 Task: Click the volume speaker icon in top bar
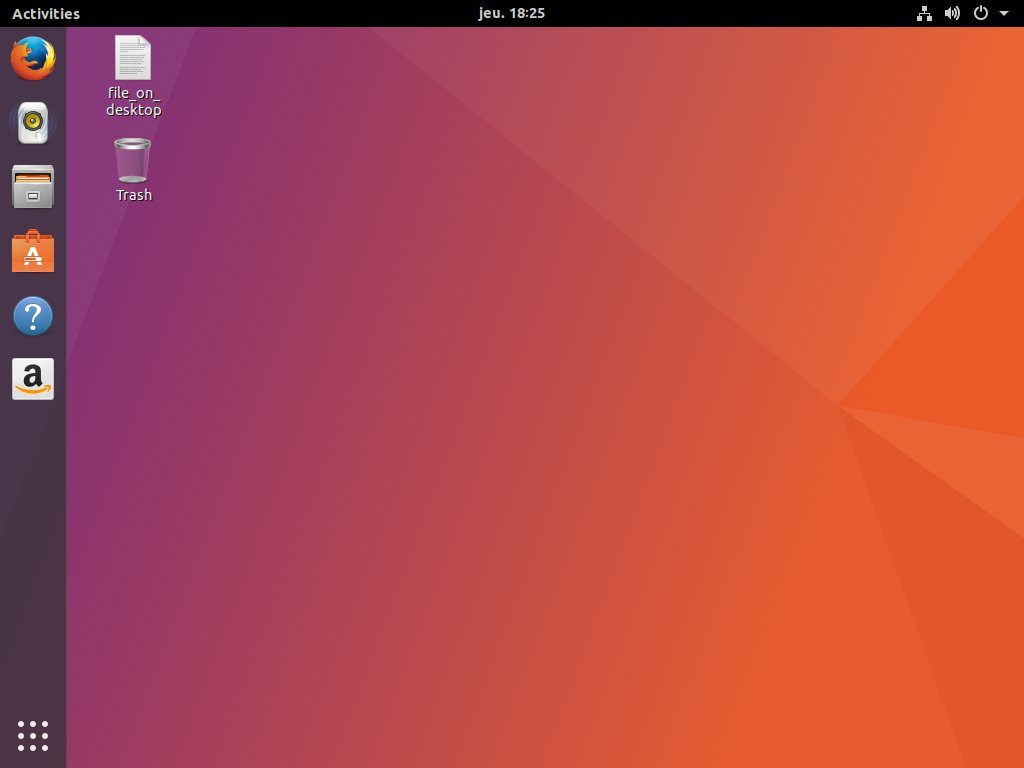tap(952, 13)
